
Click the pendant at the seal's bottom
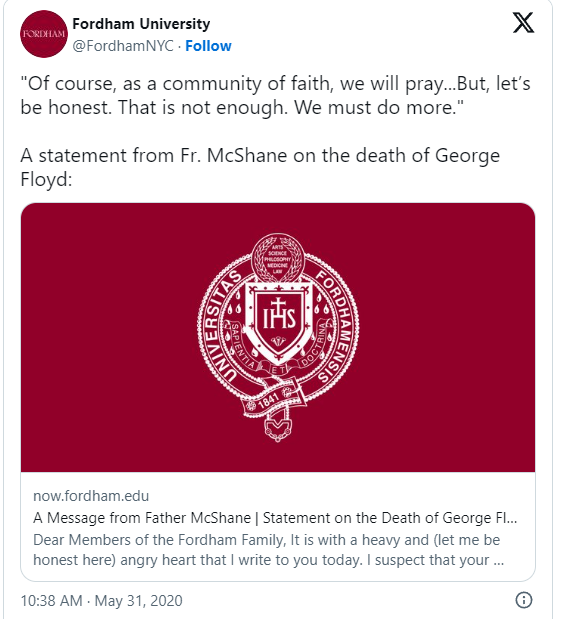pos(278,428)
